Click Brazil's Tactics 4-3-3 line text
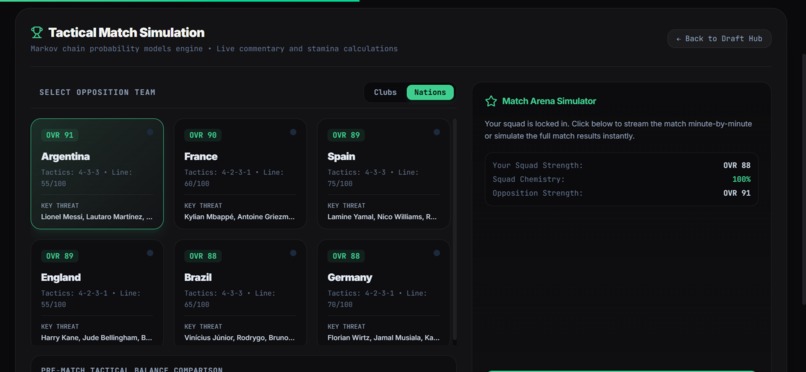Image resolution: width=806 pixels, height=372 pixels. [230, 299]
